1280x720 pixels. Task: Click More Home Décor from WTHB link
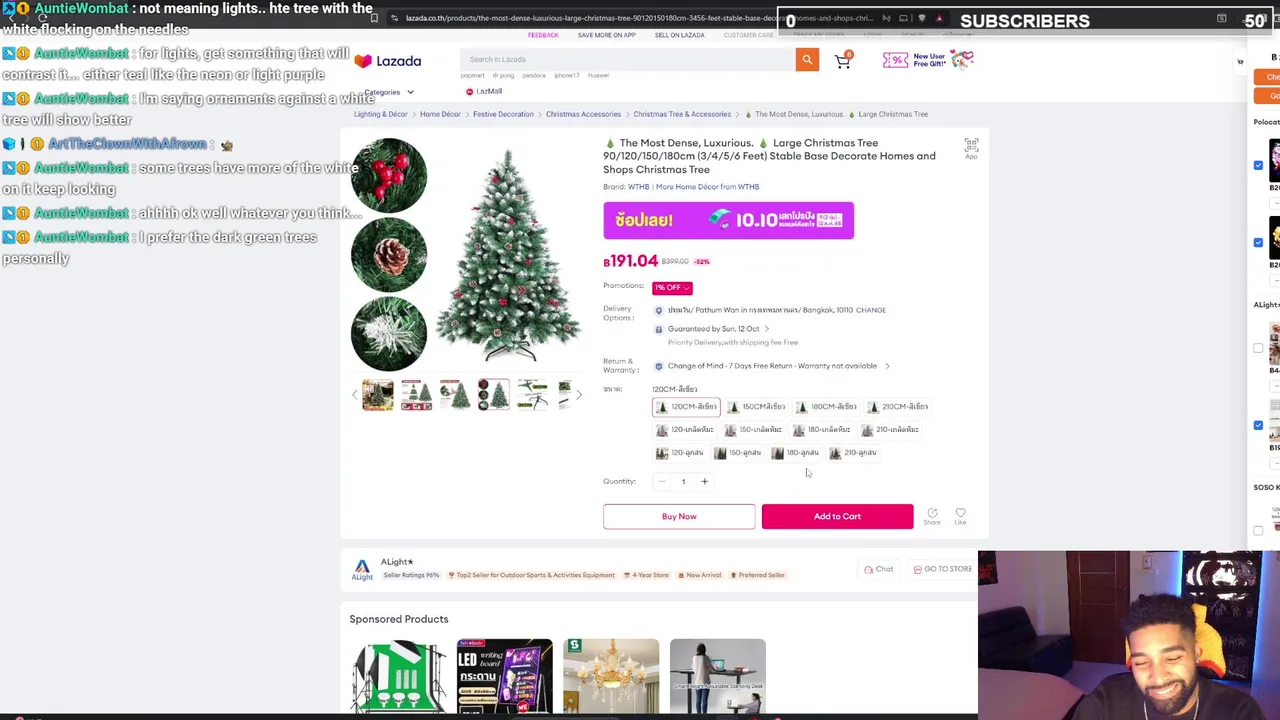tap(707, 187)
